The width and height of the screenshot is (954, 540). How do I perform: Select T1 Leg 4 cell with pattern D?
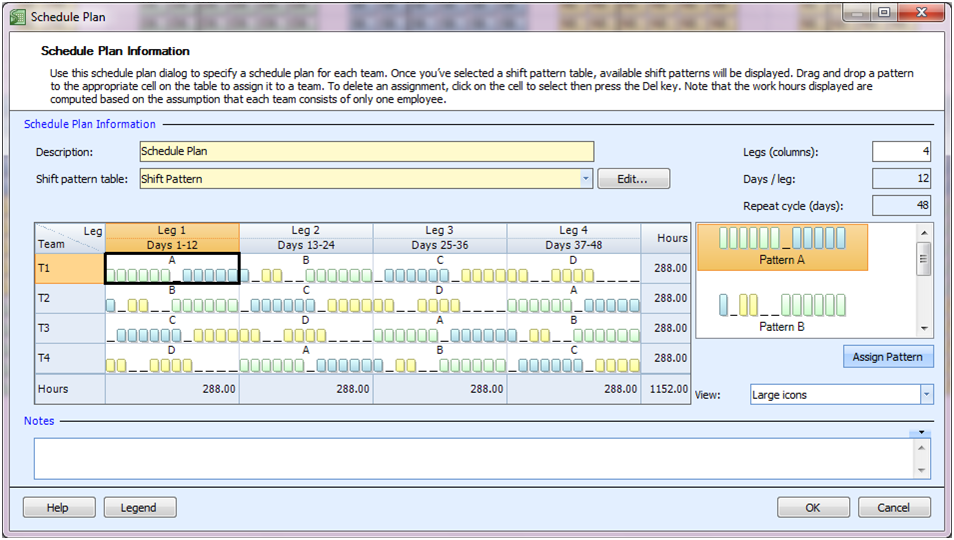(574, 268)
